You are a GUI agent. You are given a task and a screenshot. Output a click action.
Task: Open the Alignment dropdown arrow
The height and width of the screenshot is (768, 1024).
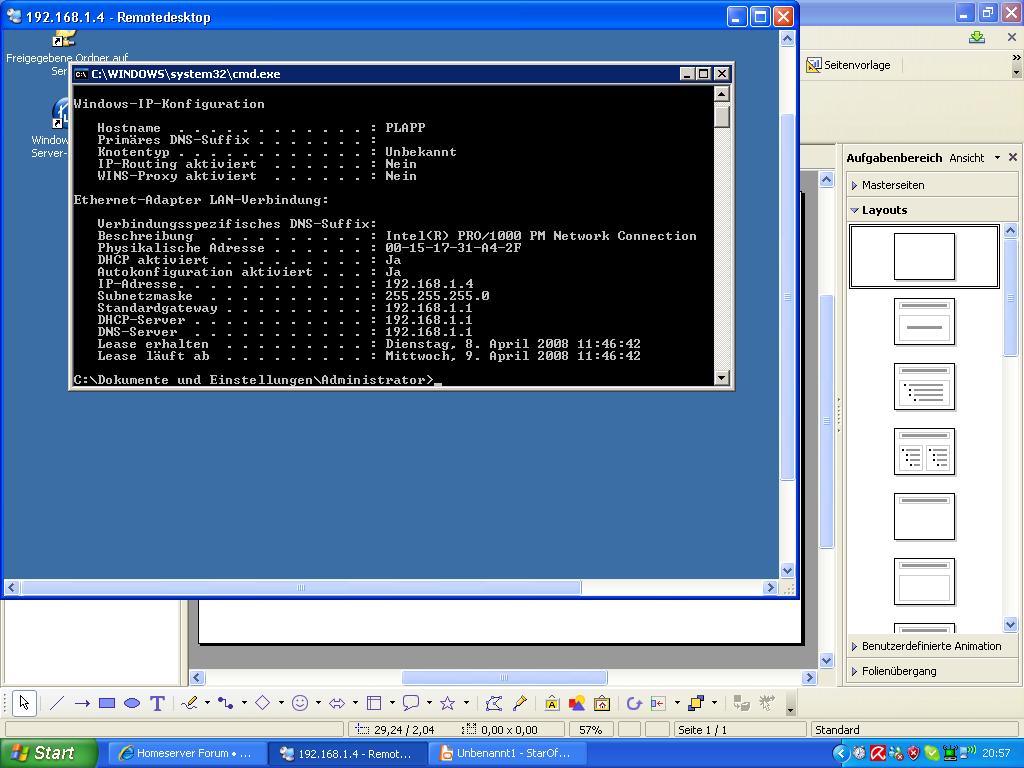coord(677,703)
